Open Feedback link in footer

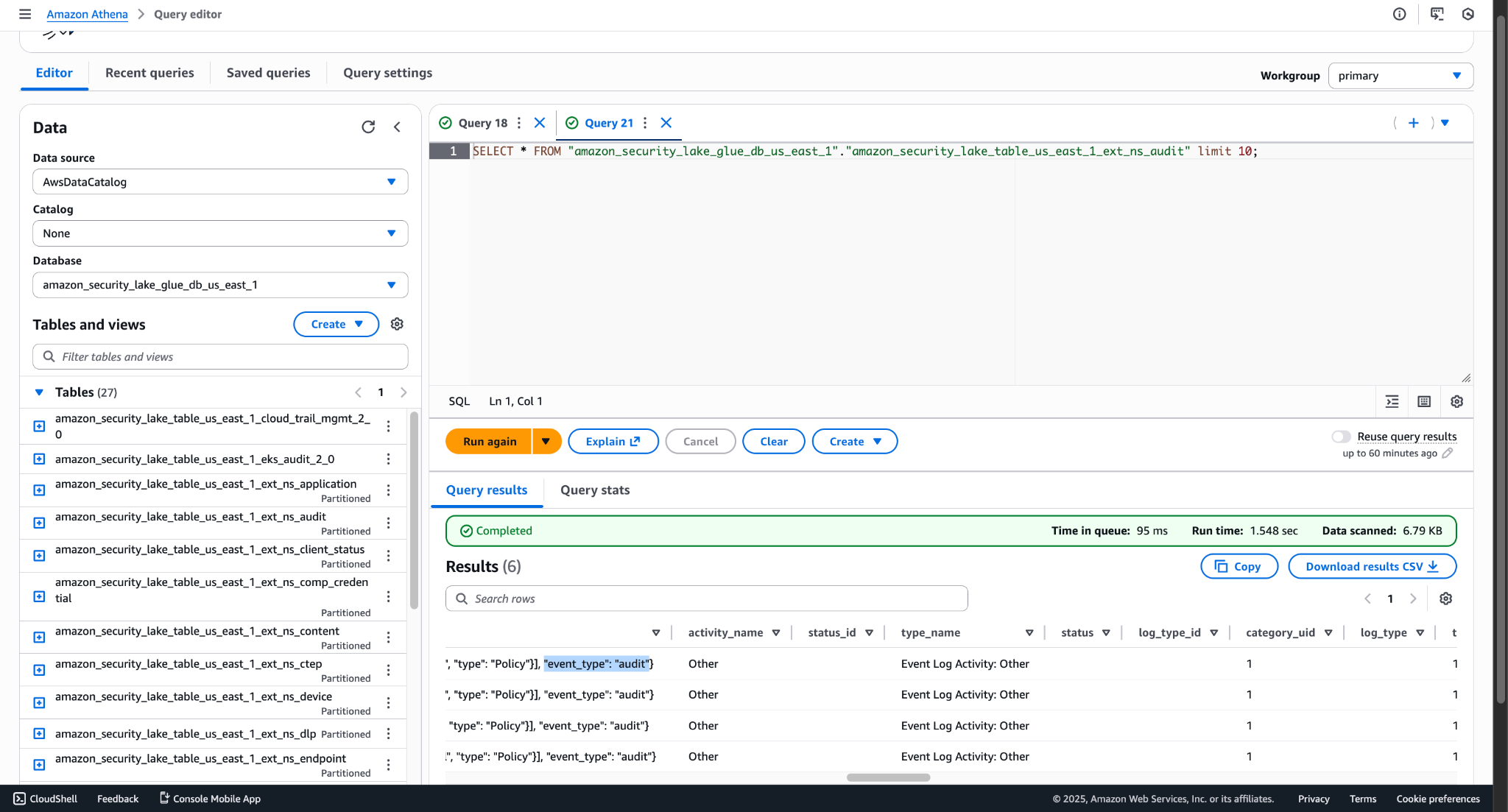point(118,799)
